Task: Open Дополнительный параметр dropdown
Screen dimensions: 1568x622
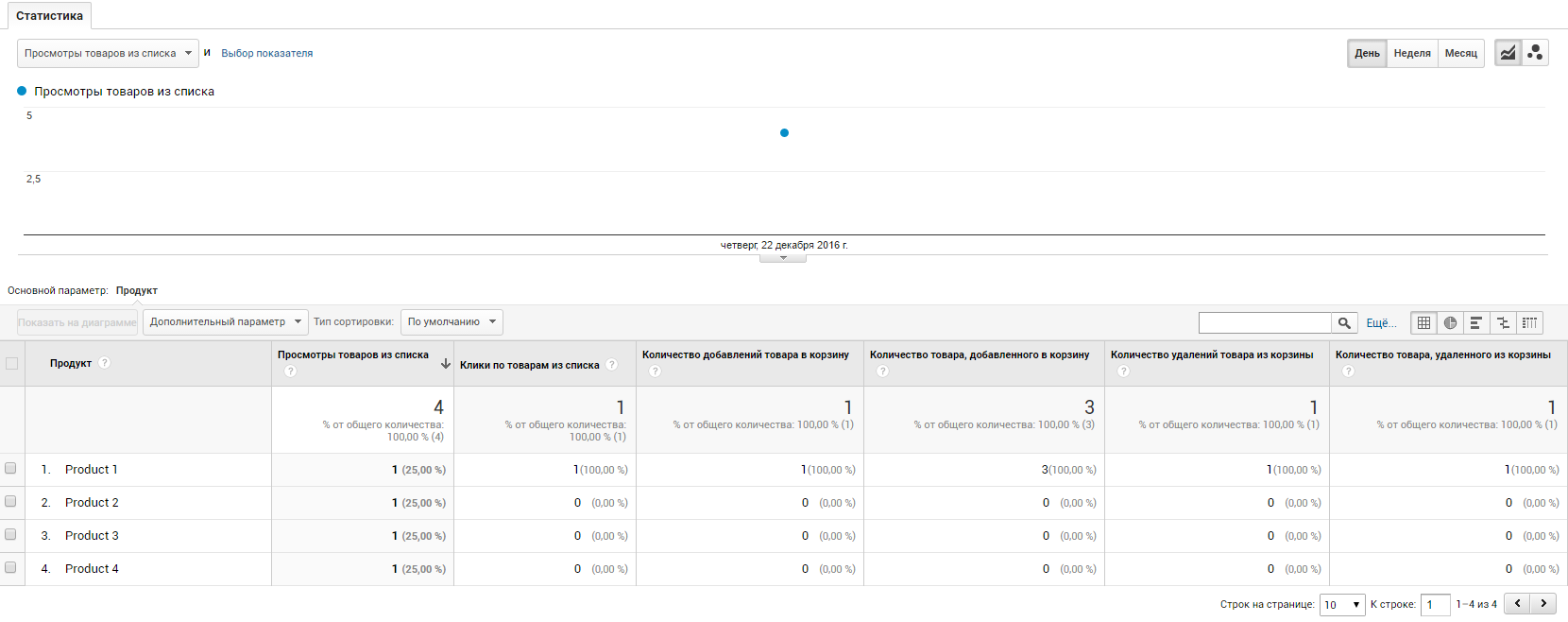Action: pyautogui.click(x=226, y=322)
